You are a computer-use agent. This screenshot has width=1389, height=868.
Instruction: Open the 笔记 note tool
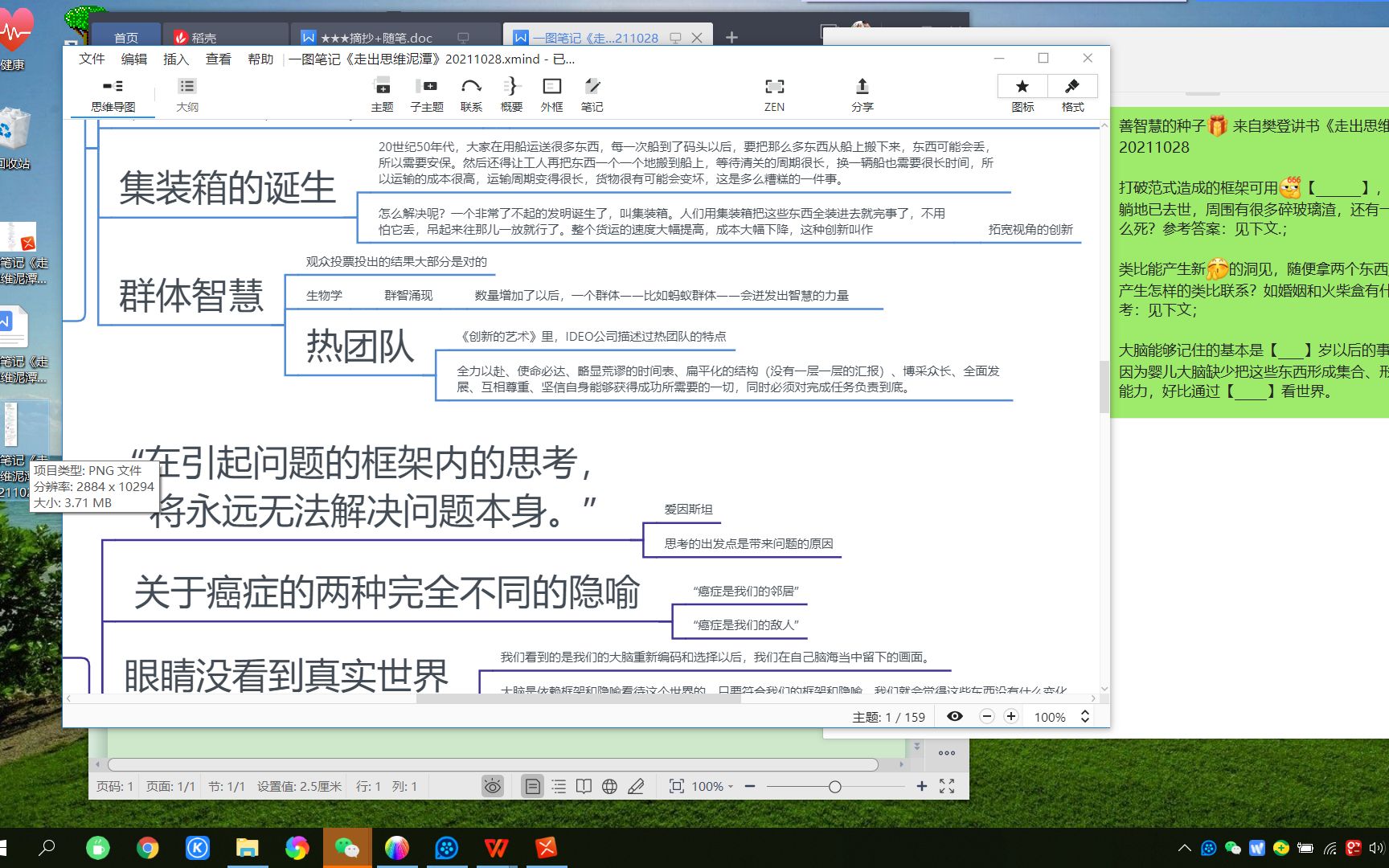(592, 95)
